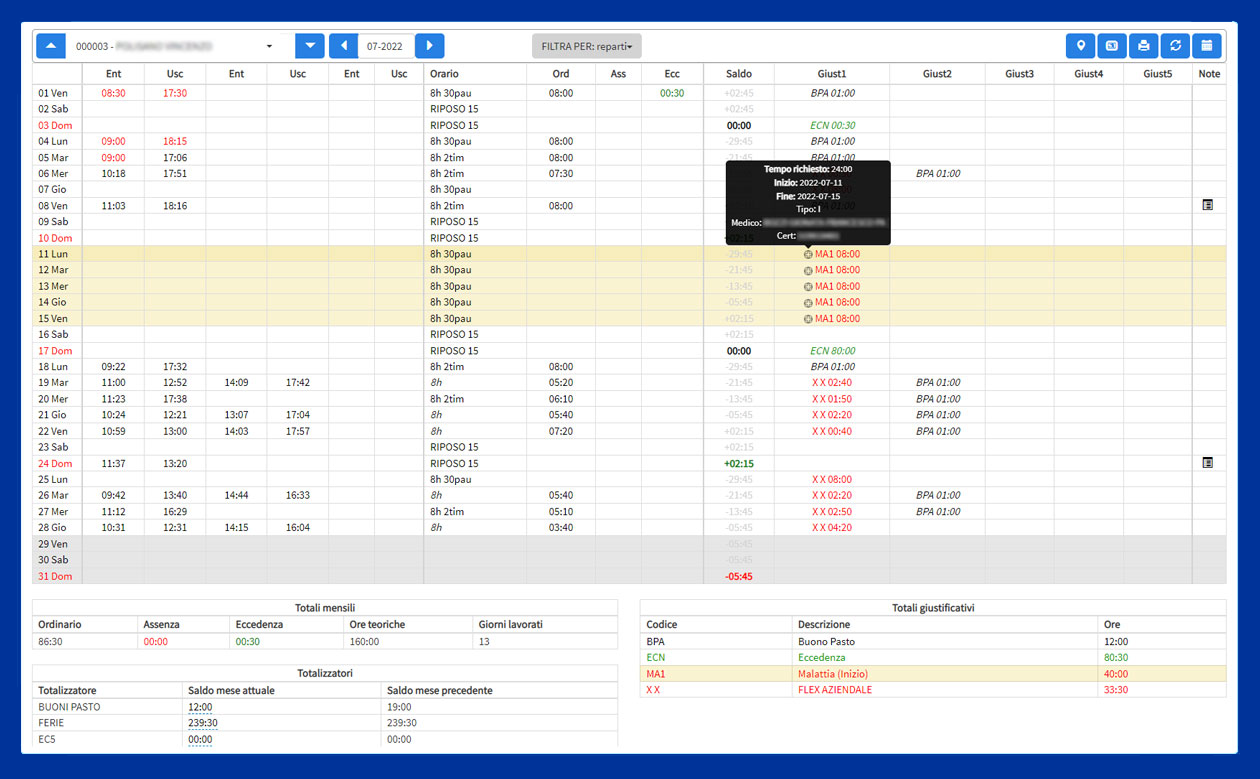This screenshot has height=779, width=1260.
Task: Click info icon beside MA1 on 15 Ven
Action: pos(808,319)
